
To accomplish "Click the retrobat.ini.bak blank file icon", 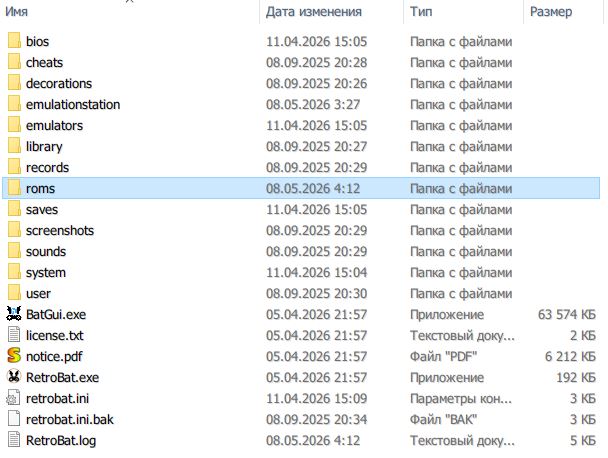I will pos(14,419).
